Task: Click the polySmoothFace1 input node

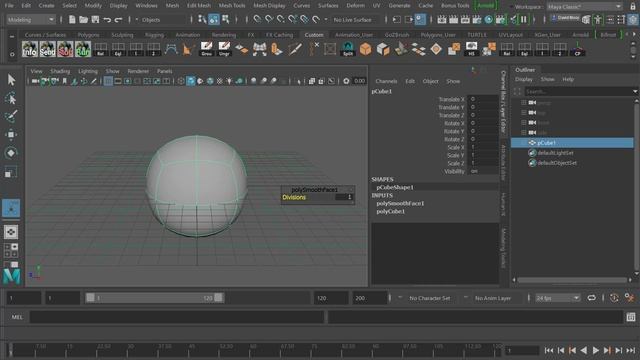Action: point(400,203)
